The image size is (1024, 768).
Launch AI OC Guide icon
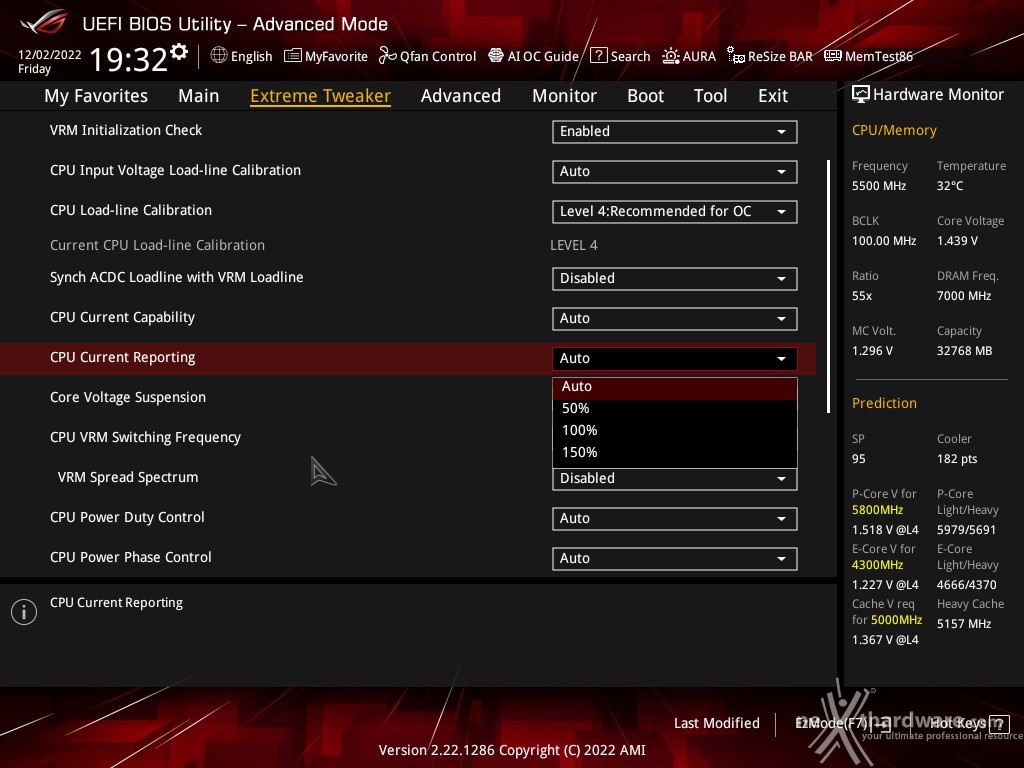[496, 56]
